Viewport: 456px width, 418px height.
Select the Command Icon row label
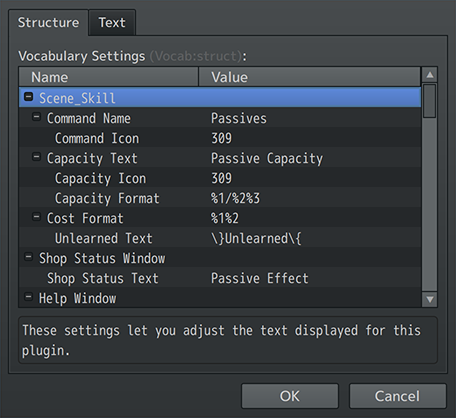tap(97, 138)
